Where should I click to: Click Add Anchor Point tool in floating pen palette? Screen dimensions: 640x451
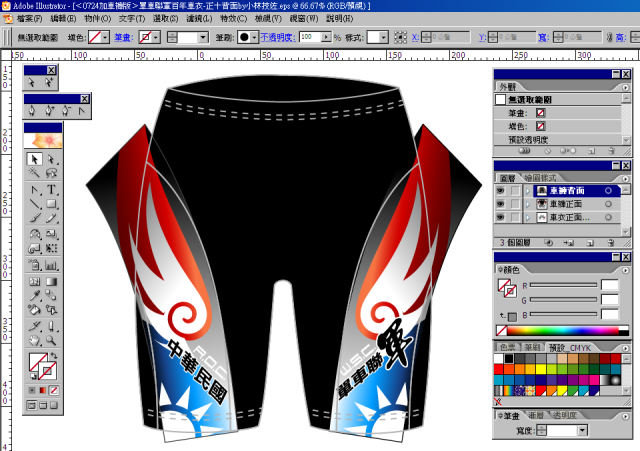click(x=49, y=110)
